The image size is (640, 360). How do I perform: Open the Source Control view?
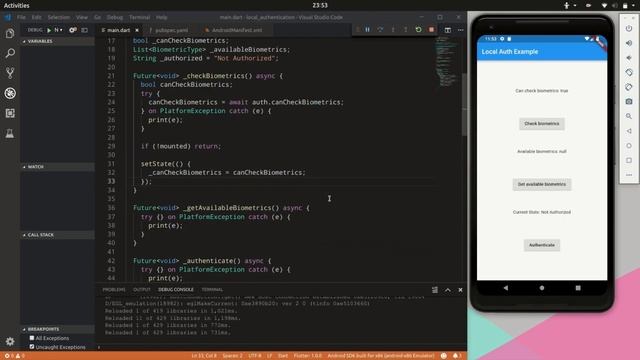(10, 73)
